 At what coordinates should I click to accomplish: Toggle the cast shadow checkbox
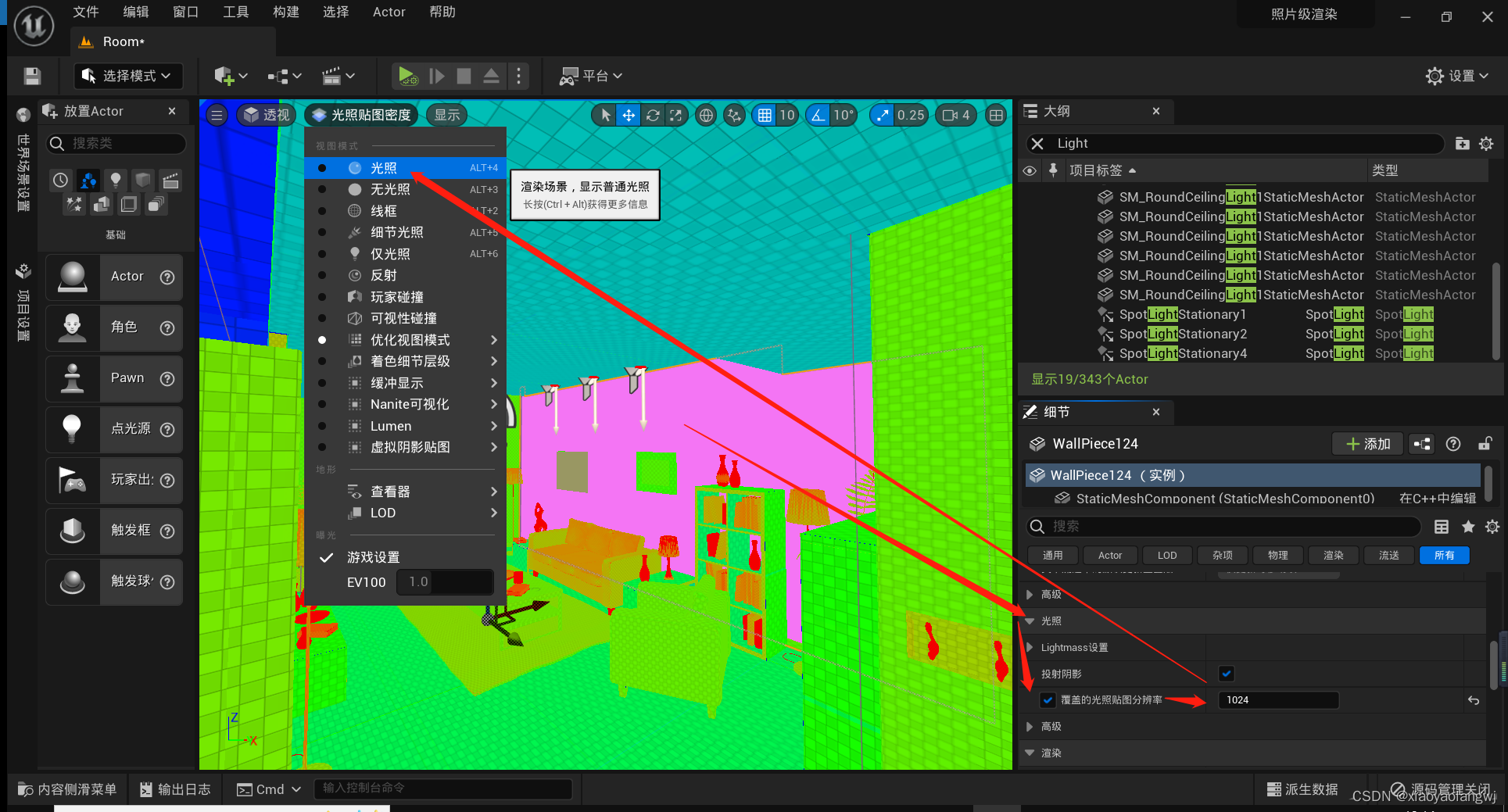pos(1226,674)
